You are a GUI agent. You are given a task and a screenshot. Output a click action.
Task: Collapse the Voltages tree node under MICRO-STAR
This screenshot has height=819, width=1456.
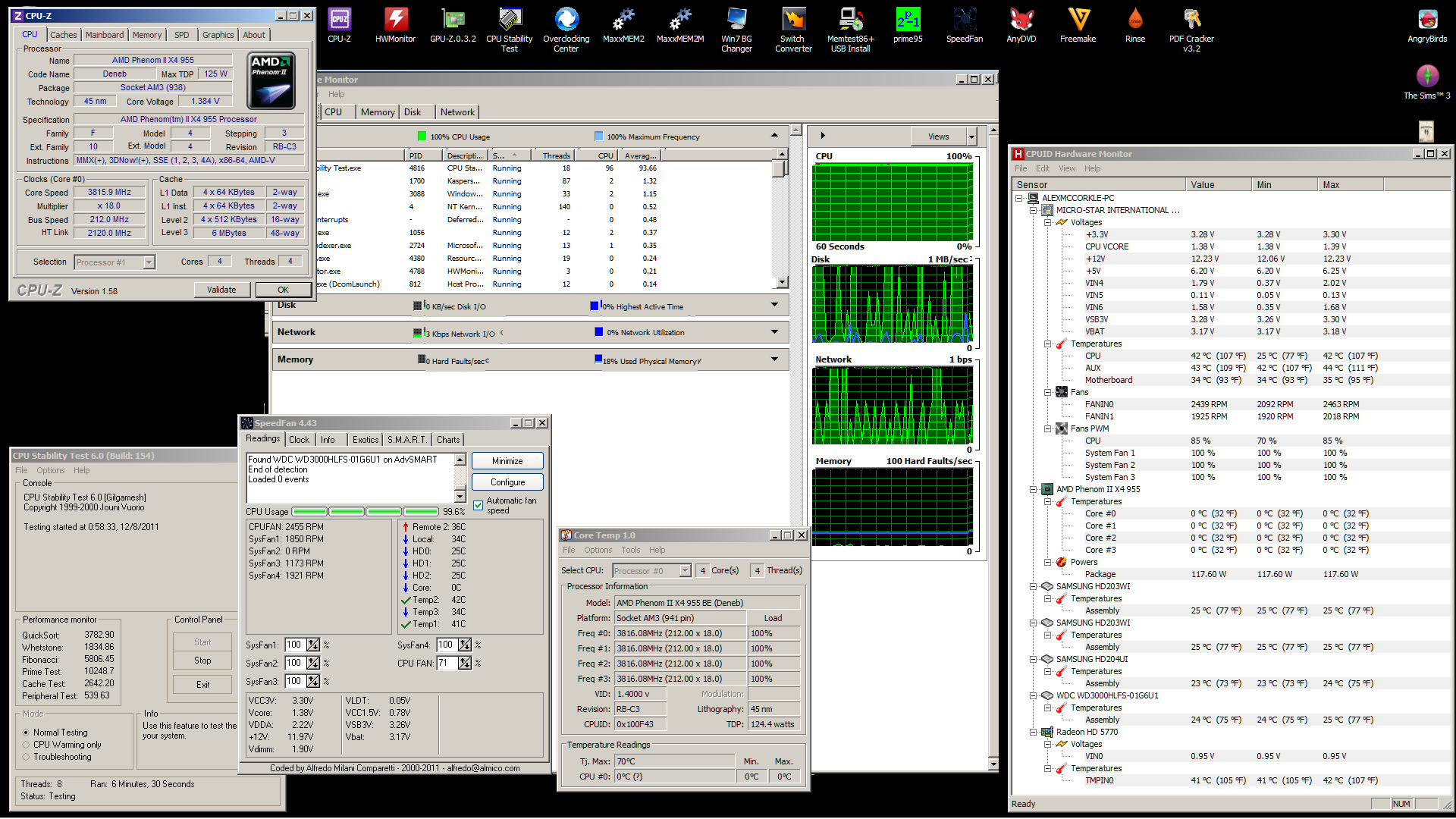click(1048, 222)
